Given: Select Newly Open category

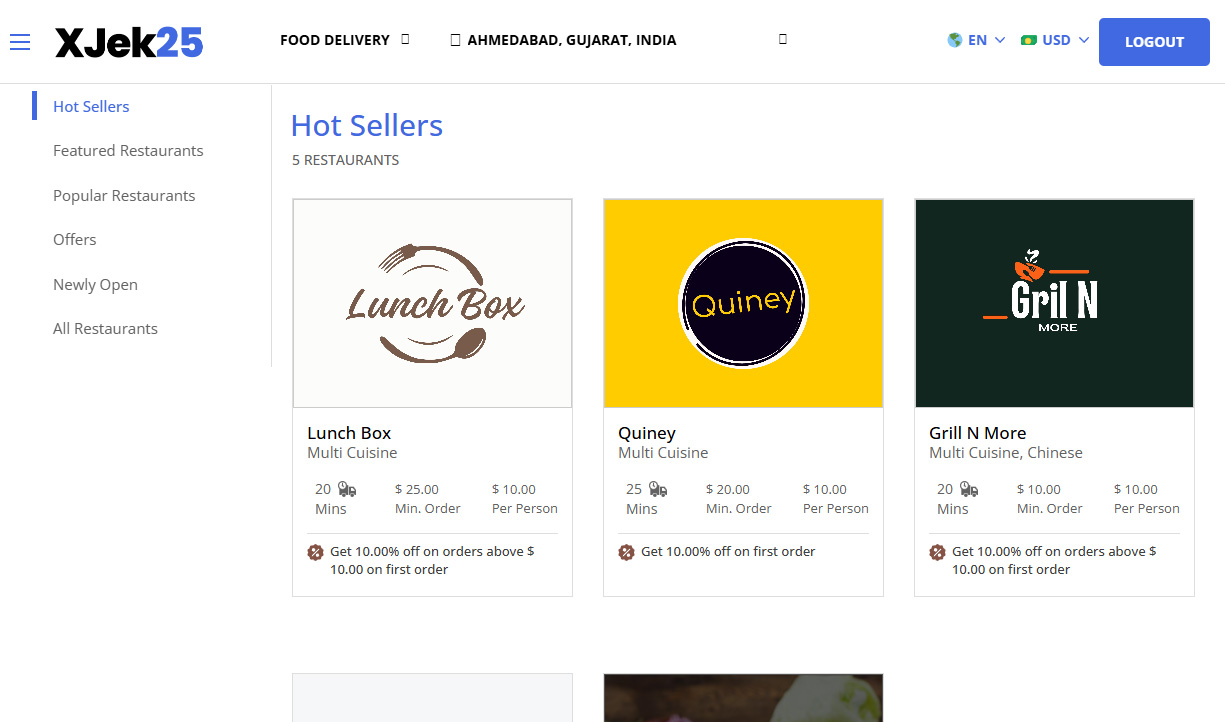Looking at the screenshot, I should 95,284.
